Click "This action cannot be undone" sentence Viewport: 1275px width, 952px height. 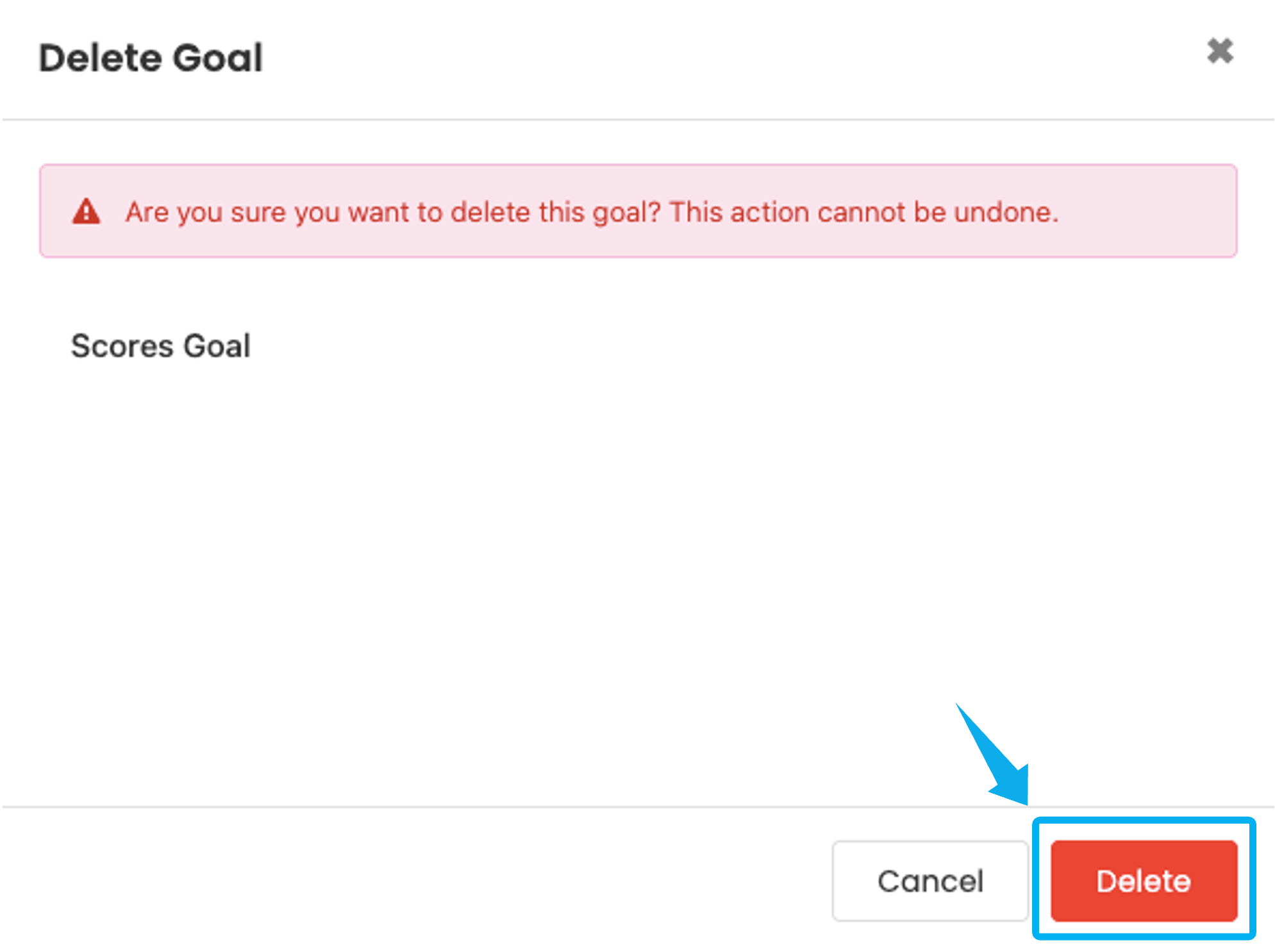click(863, 212)
